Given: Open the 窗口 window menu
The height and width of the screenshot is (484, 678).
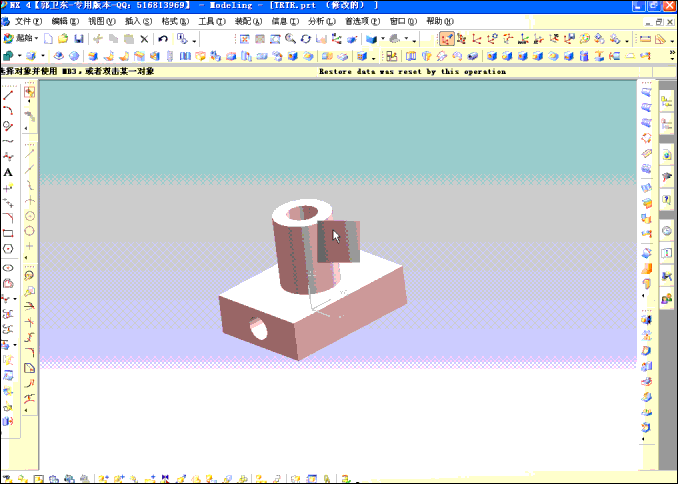Looking at the screenshot, I should (403, 21).
